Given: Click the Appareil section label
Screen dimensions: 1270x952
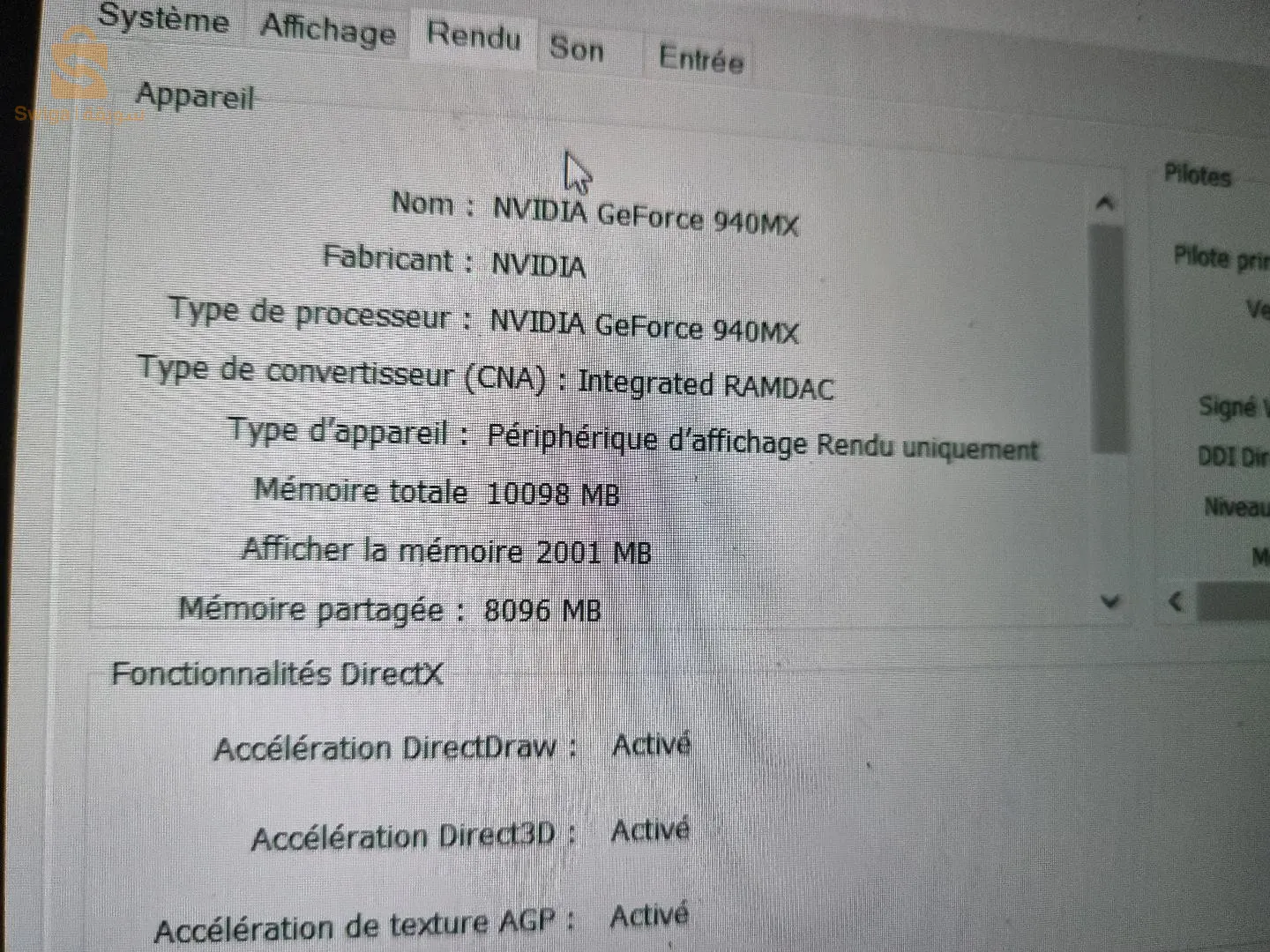Looking at the screenshot, I should point(196,96).
